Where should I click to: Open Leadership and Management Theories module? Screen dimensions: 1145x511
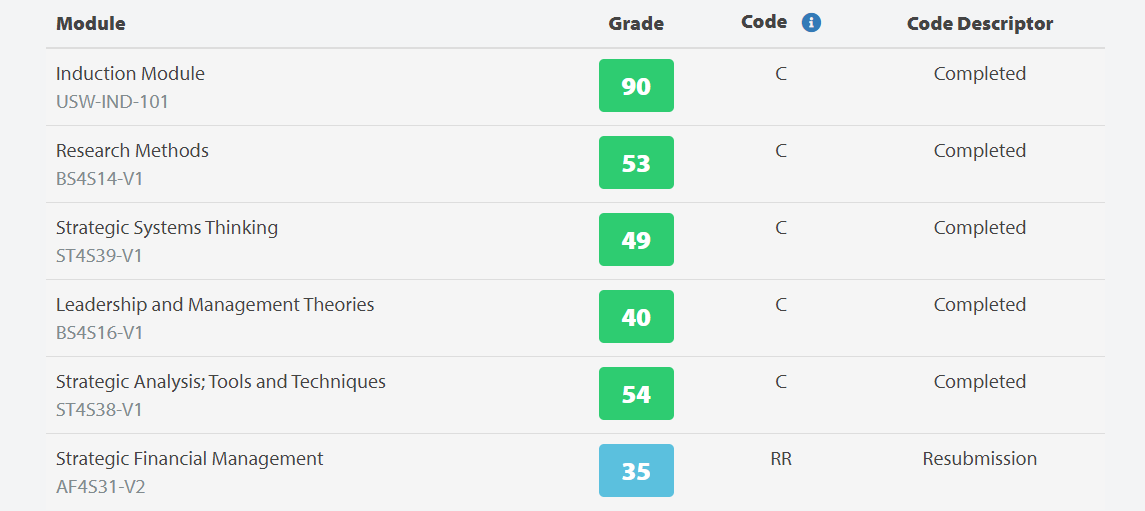click(215, 304)
